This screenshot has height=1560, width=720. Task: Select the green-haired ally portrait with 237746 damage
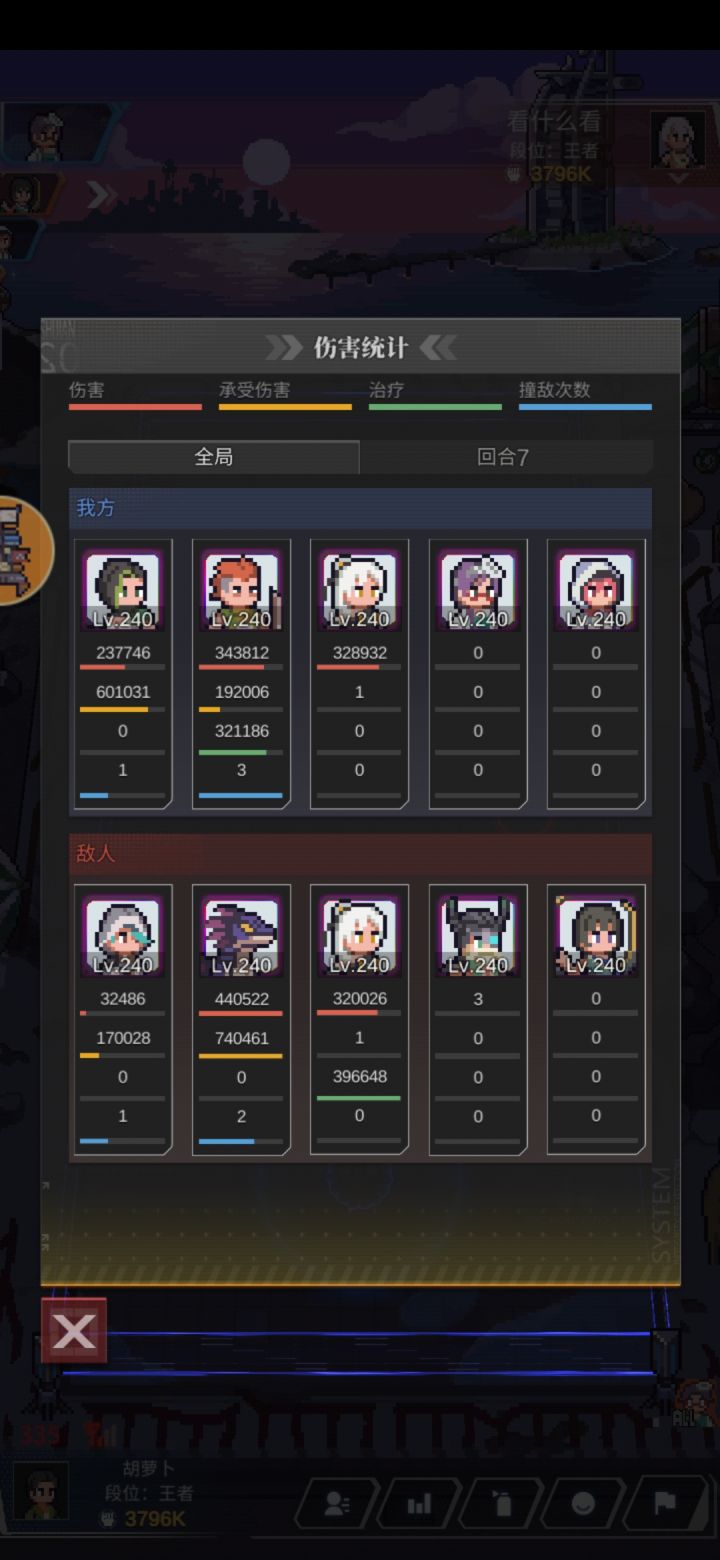123,591
